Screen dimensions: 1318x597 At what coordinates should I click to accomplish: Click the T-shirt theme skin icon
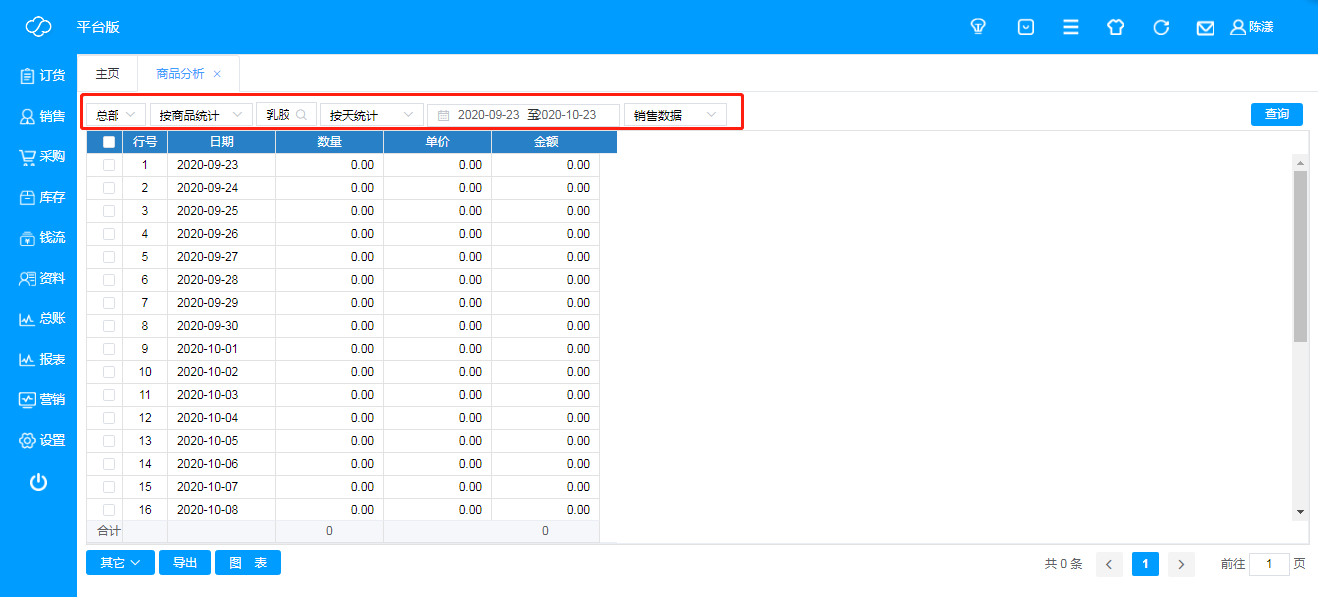pos(1115,27)
